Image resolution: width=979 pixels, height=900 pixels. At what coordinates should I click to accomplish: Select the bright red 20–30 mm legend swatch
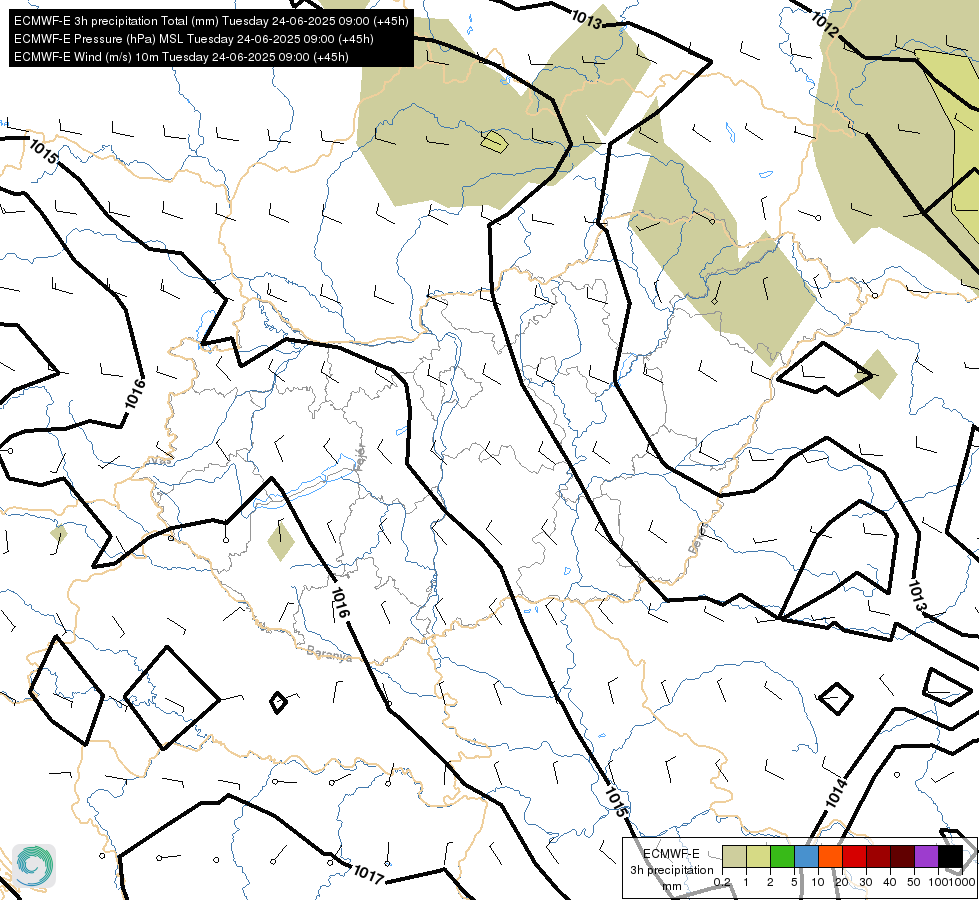tap(854, 857)
